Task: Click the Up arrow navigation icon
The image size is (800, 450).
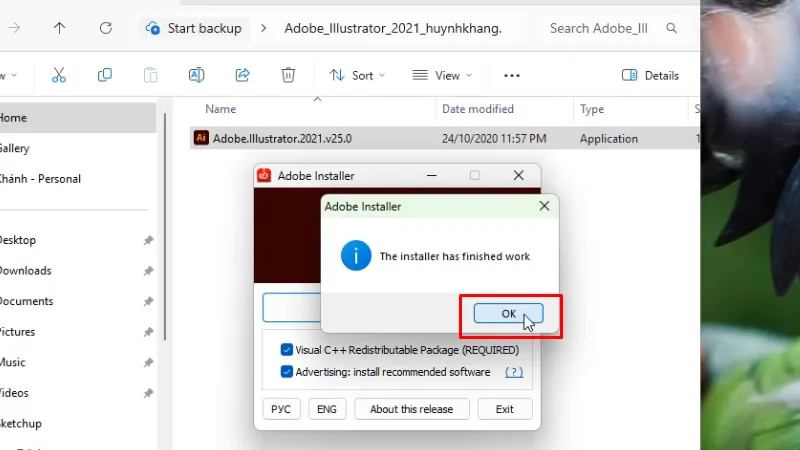Action: 60,28
